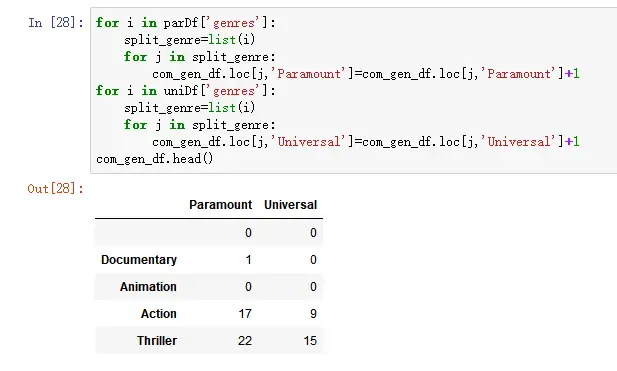Image resolution: width=617 pixels, height=371 pixels.
Task: Click Paramount value 22 in Thriller row
Action: [245, 341]
